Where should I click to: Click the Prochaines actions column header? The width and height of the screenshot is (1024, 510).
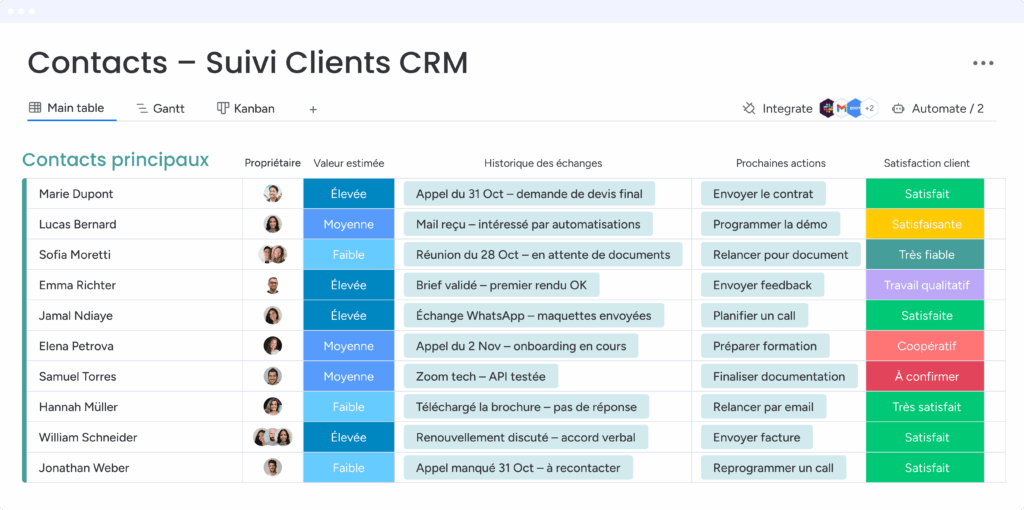coord(780,163)
